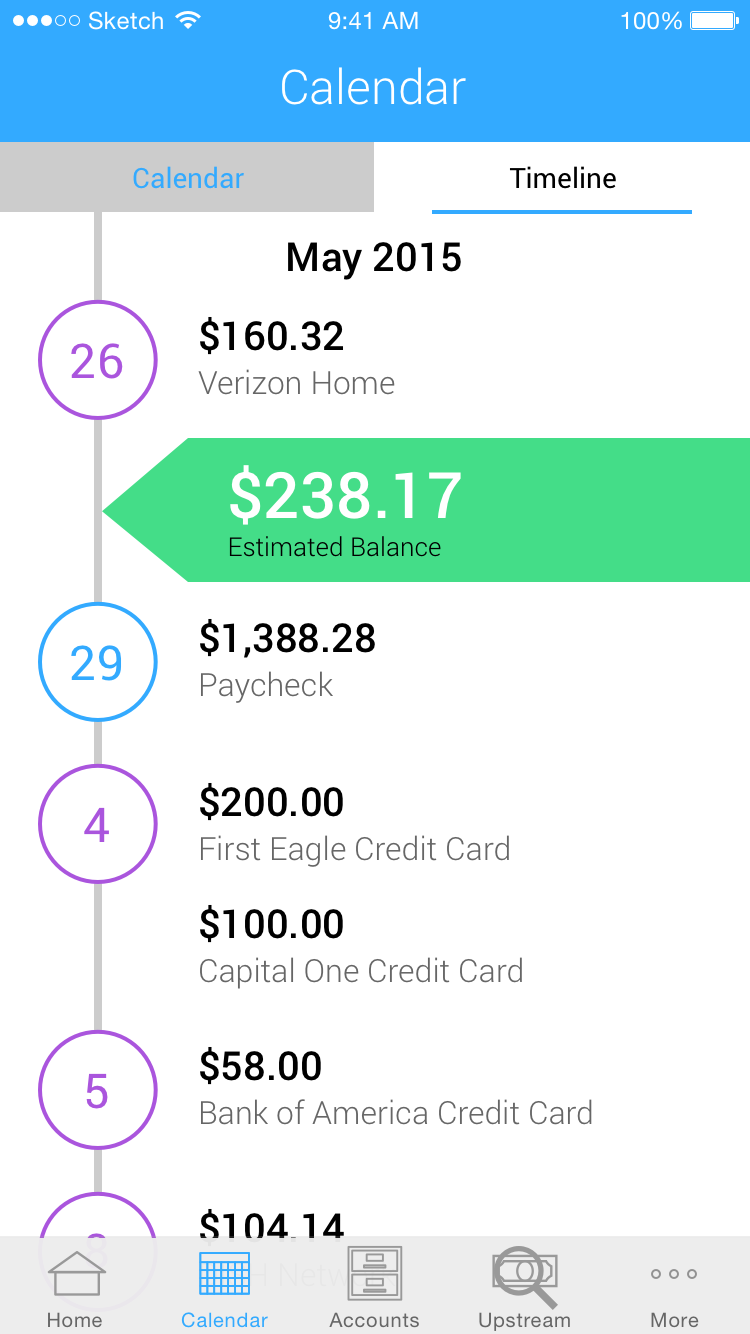Screen dimensions: 750x1334
Task: Open Capital One Credit Card payment
Action: coord(360,946)
